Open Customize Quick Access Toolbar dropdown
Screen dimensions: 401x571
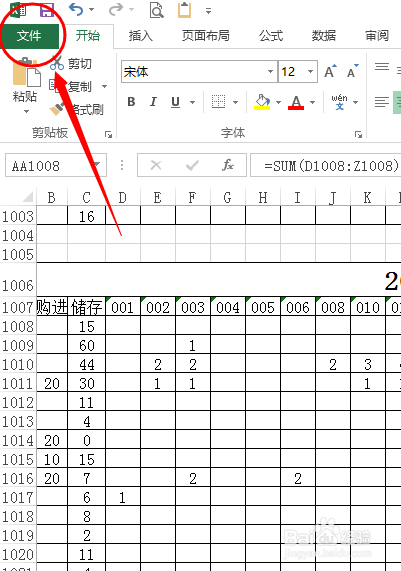point(208,11)
